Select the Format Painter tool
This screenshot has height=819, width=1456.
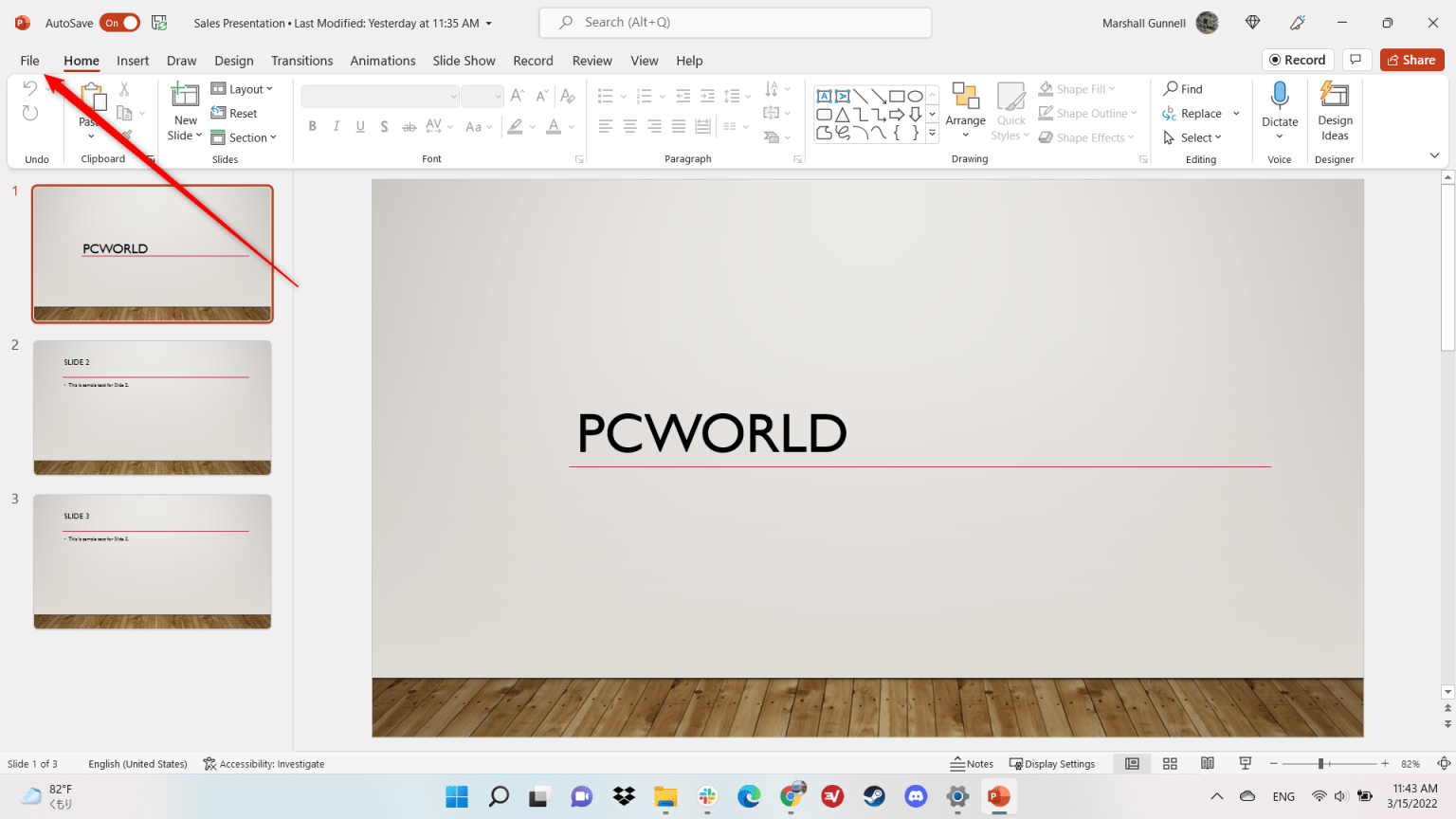coord(126,134)
